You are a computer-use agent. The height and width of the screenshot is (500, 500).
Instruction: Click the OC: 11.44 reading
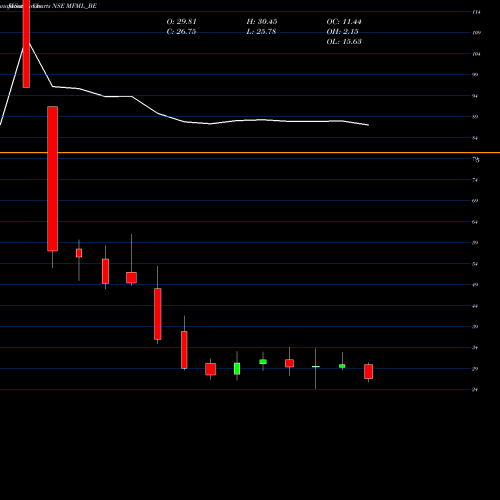point(344,22)
